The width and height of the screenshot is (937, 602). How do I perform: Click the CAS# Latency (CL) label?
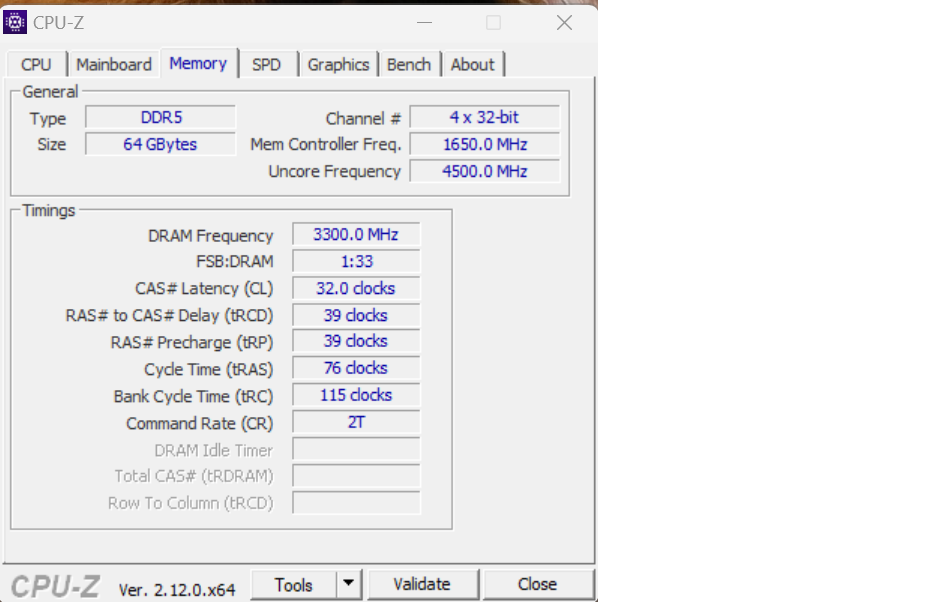[x=204, y=289]
